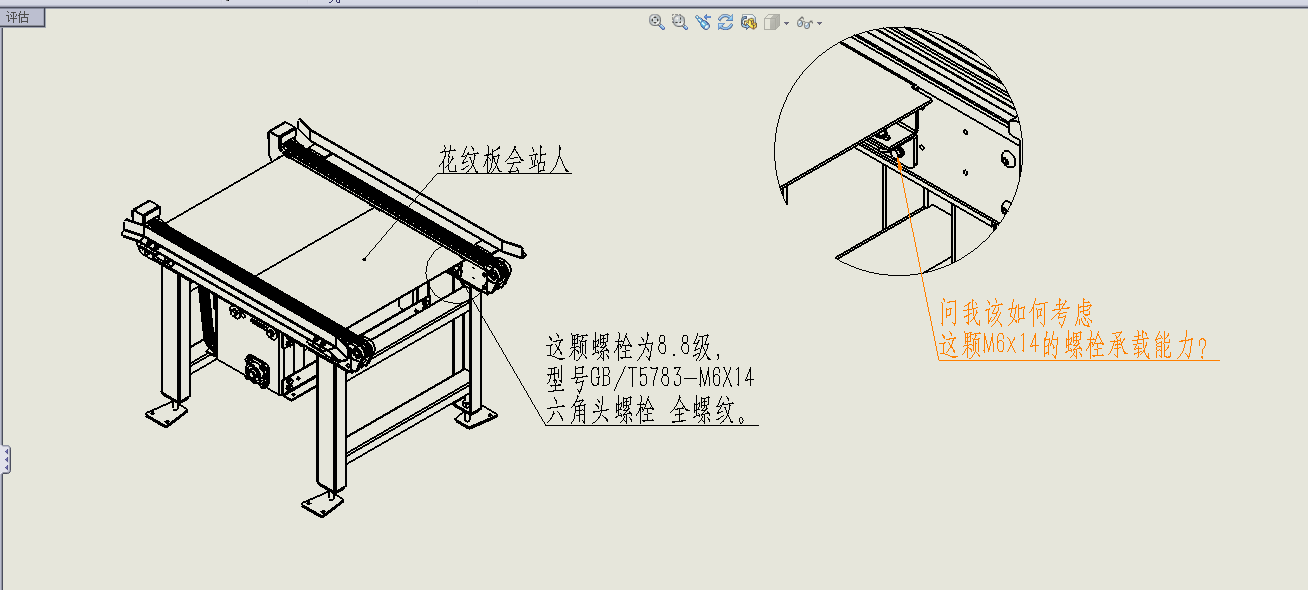Switch to the 评估 tab
1308x590 pixels.
pos(21,17)
